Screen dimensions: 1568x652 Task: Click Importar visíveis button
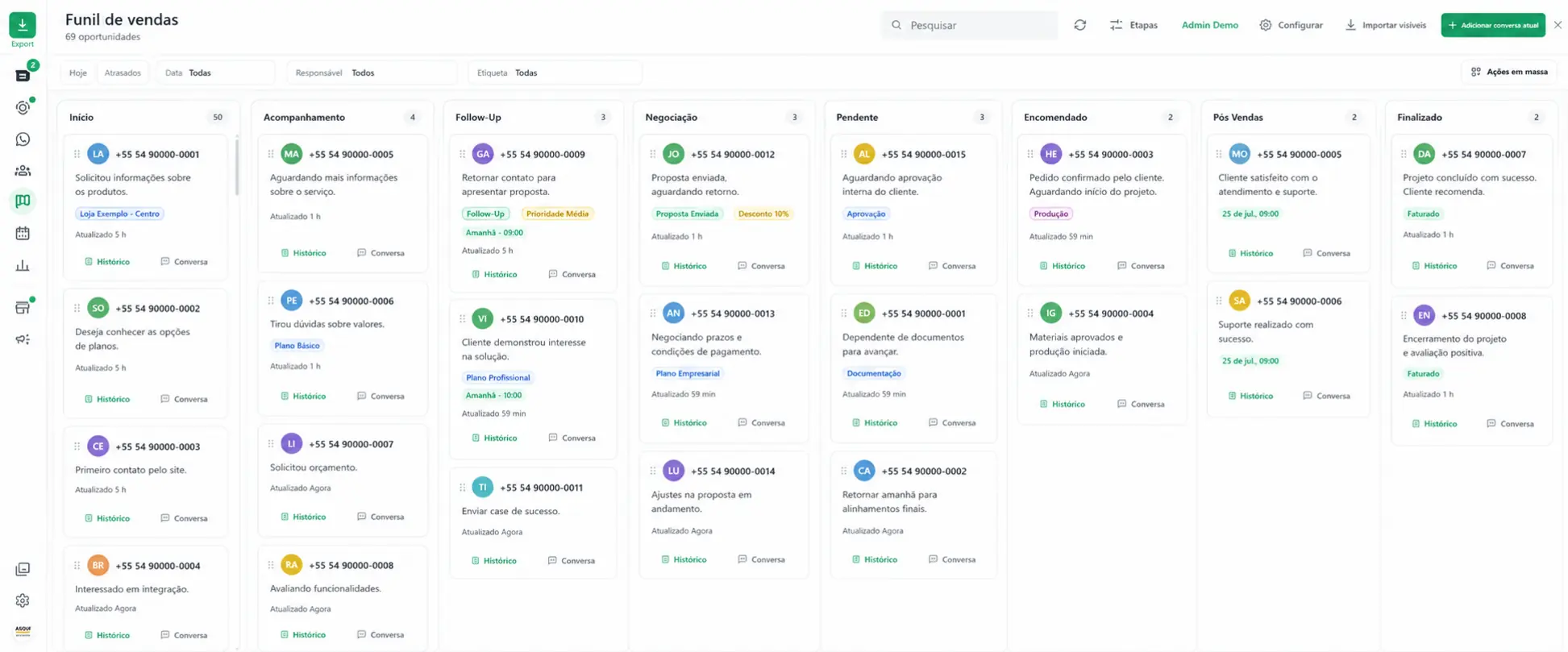coord(1385,25)
